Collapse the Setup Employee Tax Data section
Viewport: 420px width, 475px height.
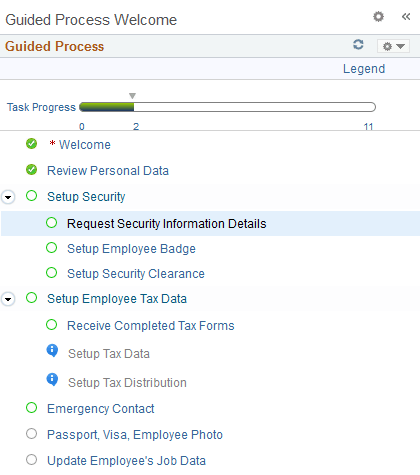8,299
